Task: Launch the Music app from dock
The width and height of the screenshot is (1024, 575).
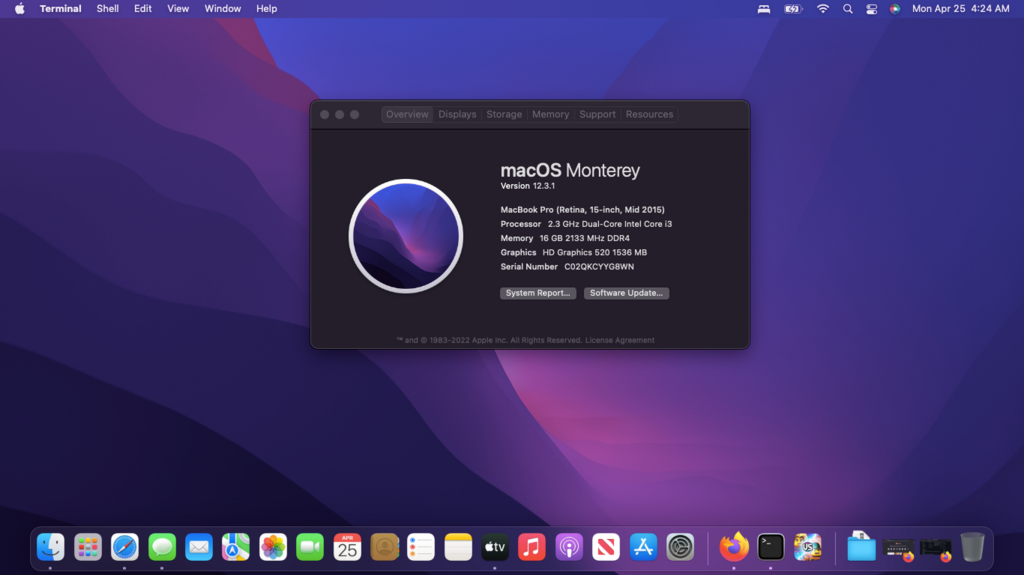Action: pos(532,547)
